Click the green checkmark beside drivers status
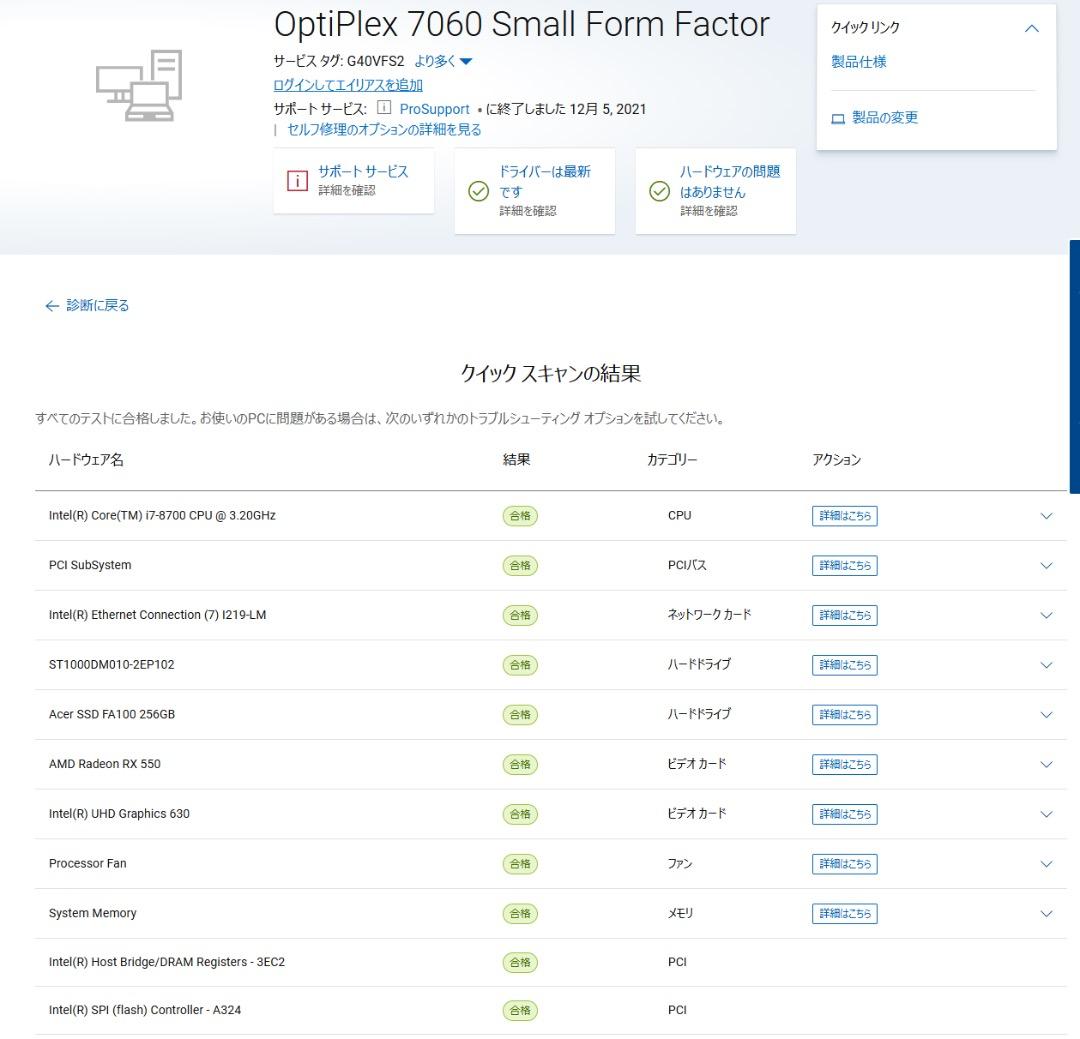Screen dimensions: 1080x1039 (479, 191)
